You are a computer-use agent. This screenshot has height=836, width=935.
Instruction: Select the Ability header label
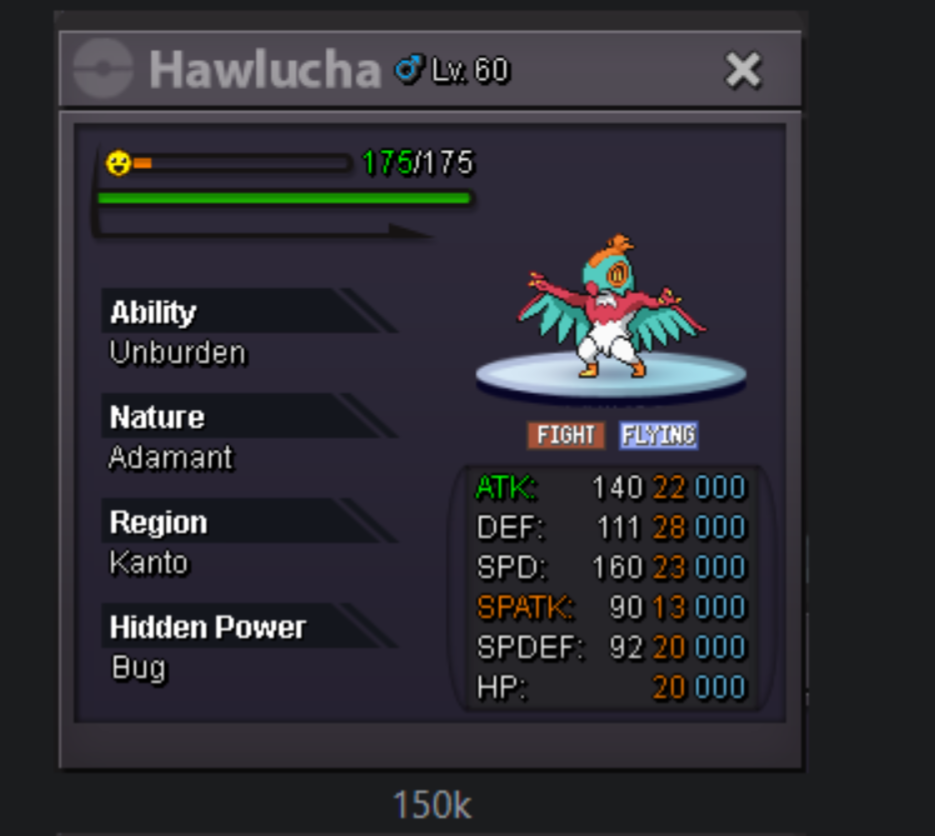click(153, 312)
